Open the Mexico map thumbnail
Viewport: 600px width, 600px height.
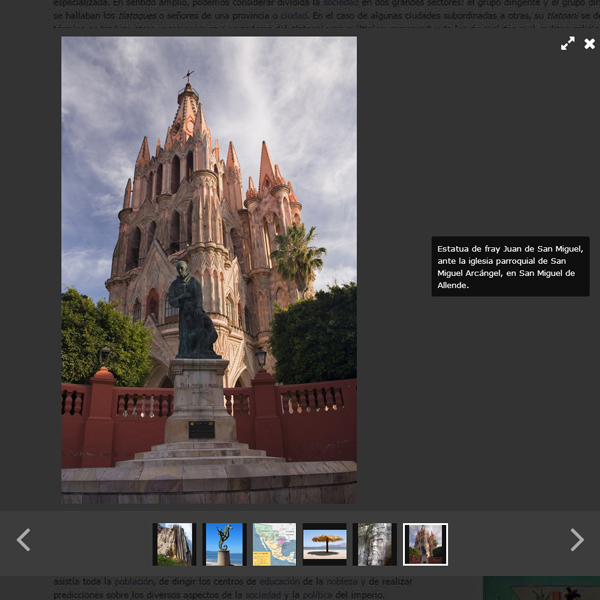tap(274, 544)
